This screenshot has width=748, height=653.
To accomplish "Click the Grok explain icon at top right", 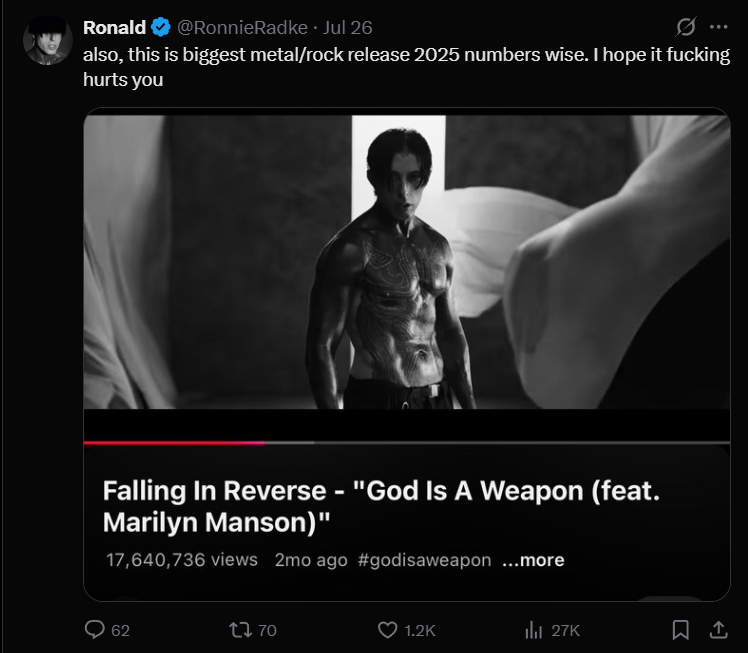I will pyautogui.click(x=686, y=27).
